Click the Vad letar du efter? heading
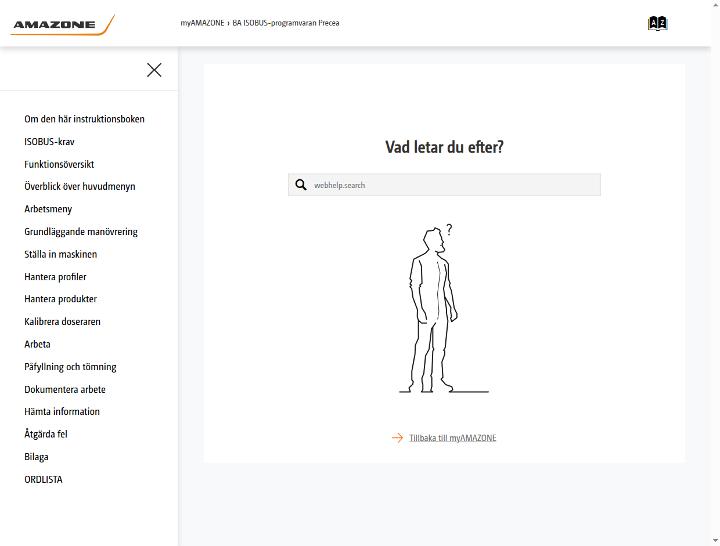Screen dimensions: 720x546 click(444, 147)
